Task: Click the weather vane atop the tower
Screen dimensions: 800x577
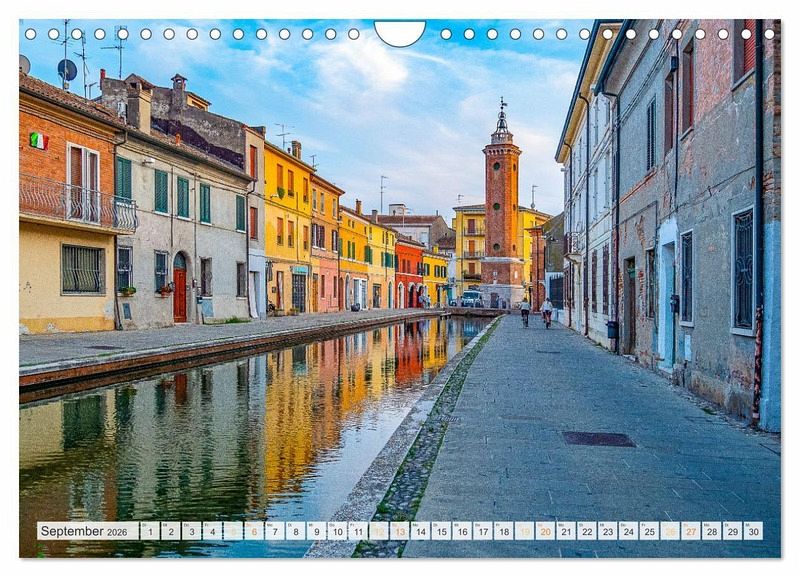Action: (502, 104)
